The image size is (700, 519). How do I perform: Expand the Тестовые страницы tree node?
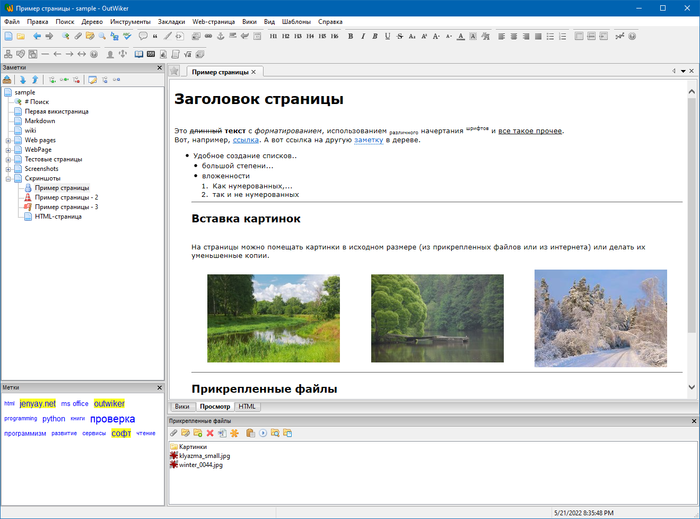point(8,159)
